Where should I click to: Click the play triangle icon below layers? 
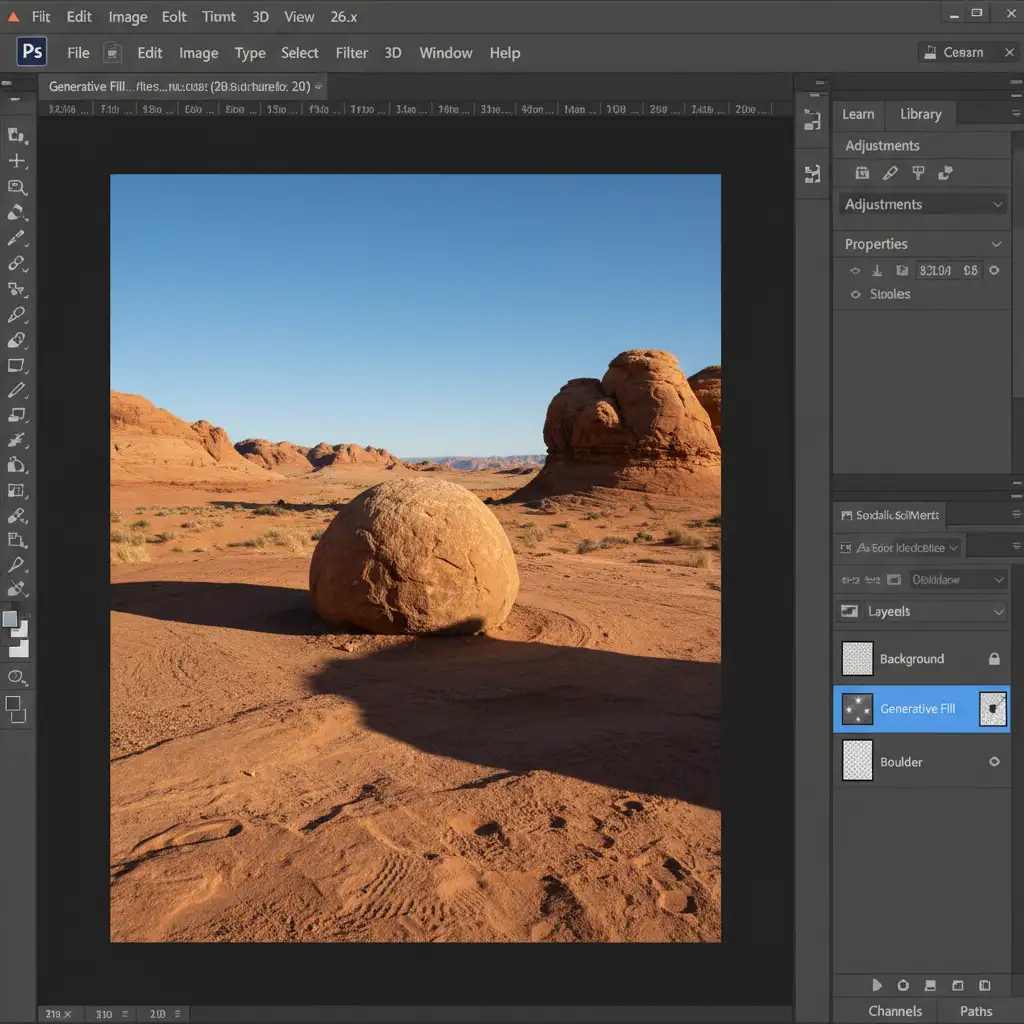click(877, 985)
